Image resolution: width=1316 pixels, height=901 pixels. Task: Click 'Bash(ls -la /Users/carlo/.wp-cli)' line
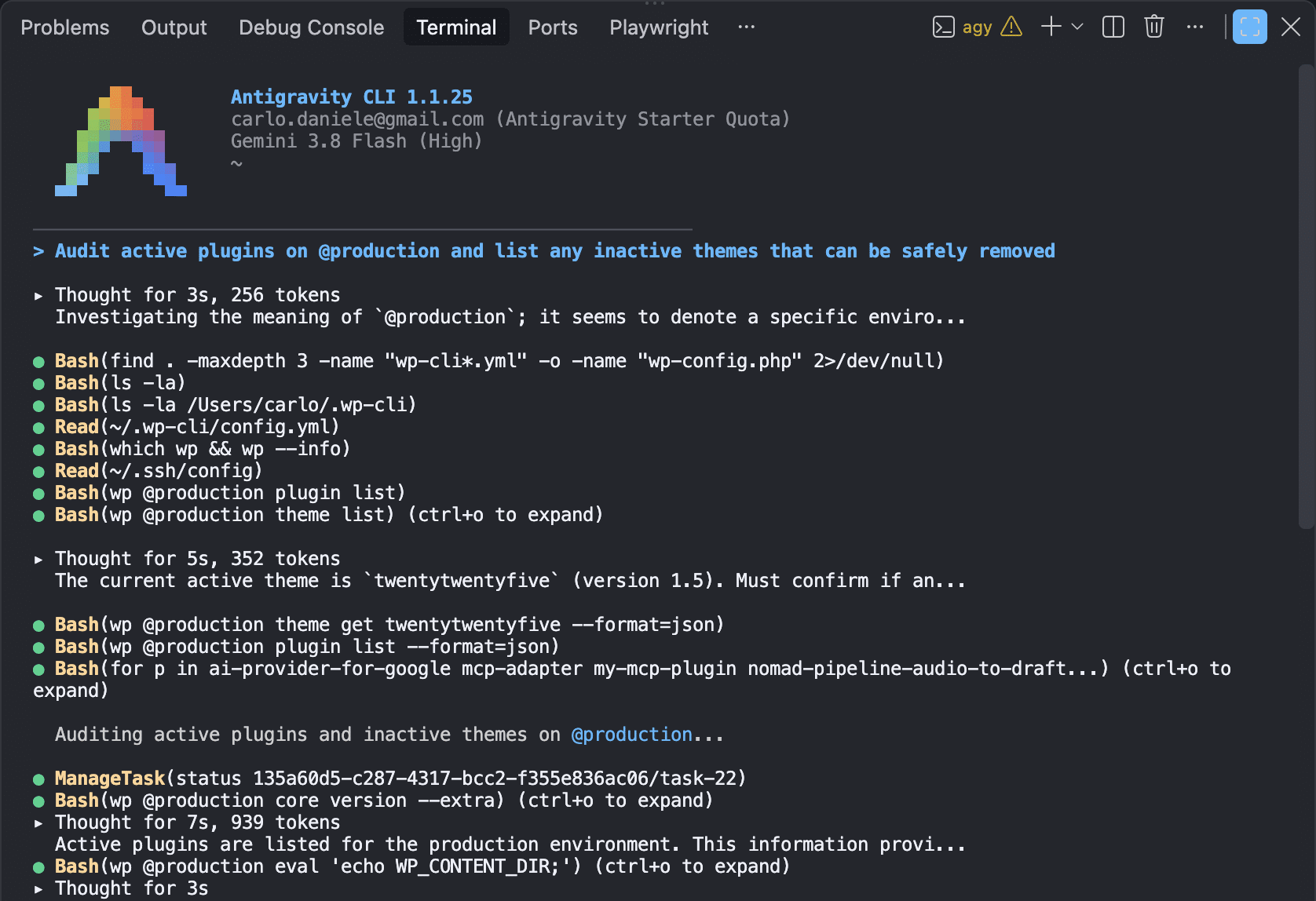coord(225,405)
